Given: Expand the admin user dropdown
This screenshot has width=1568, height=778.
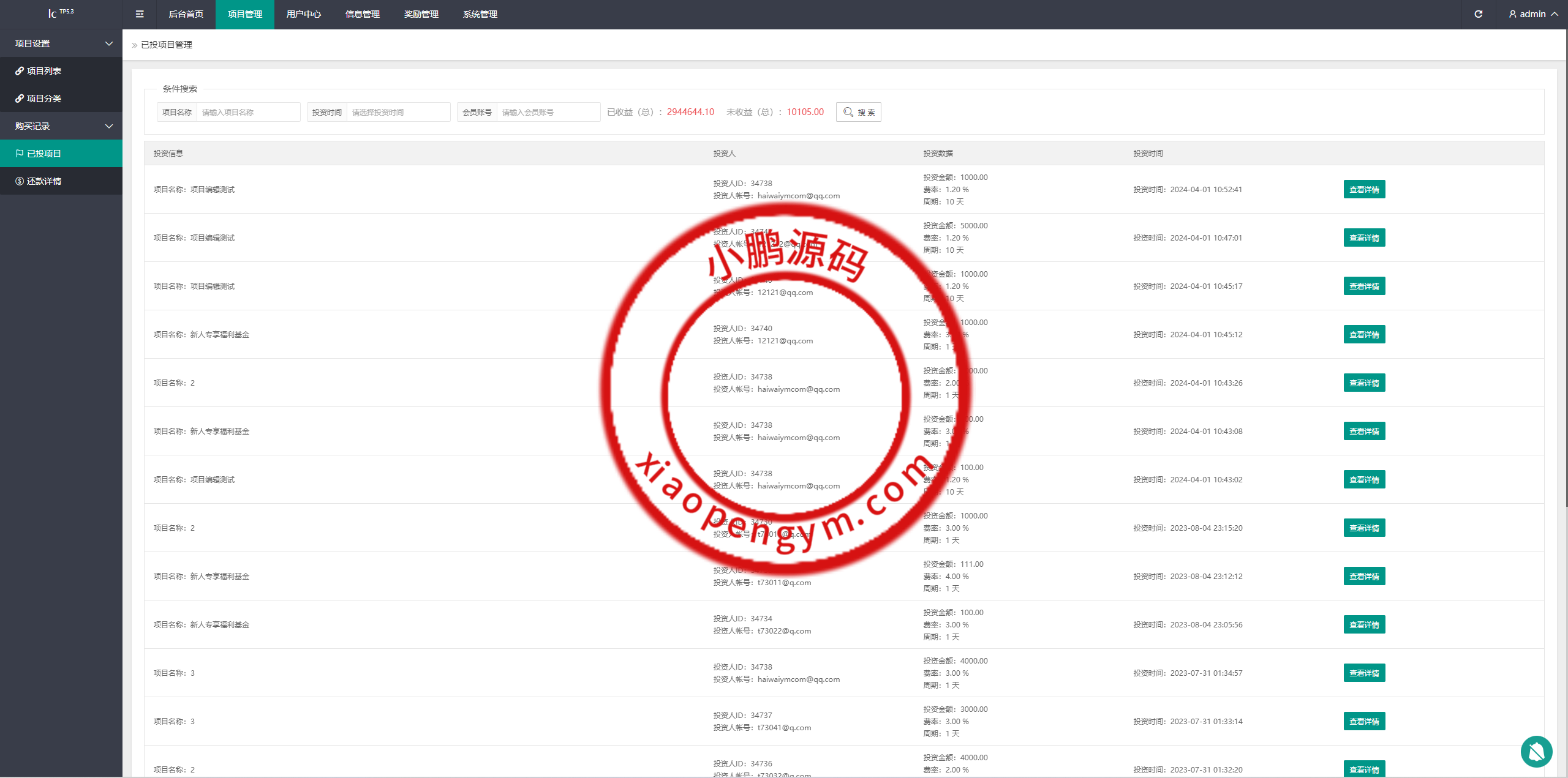Looking at the screenshot, I should [x=1533, y=14].
